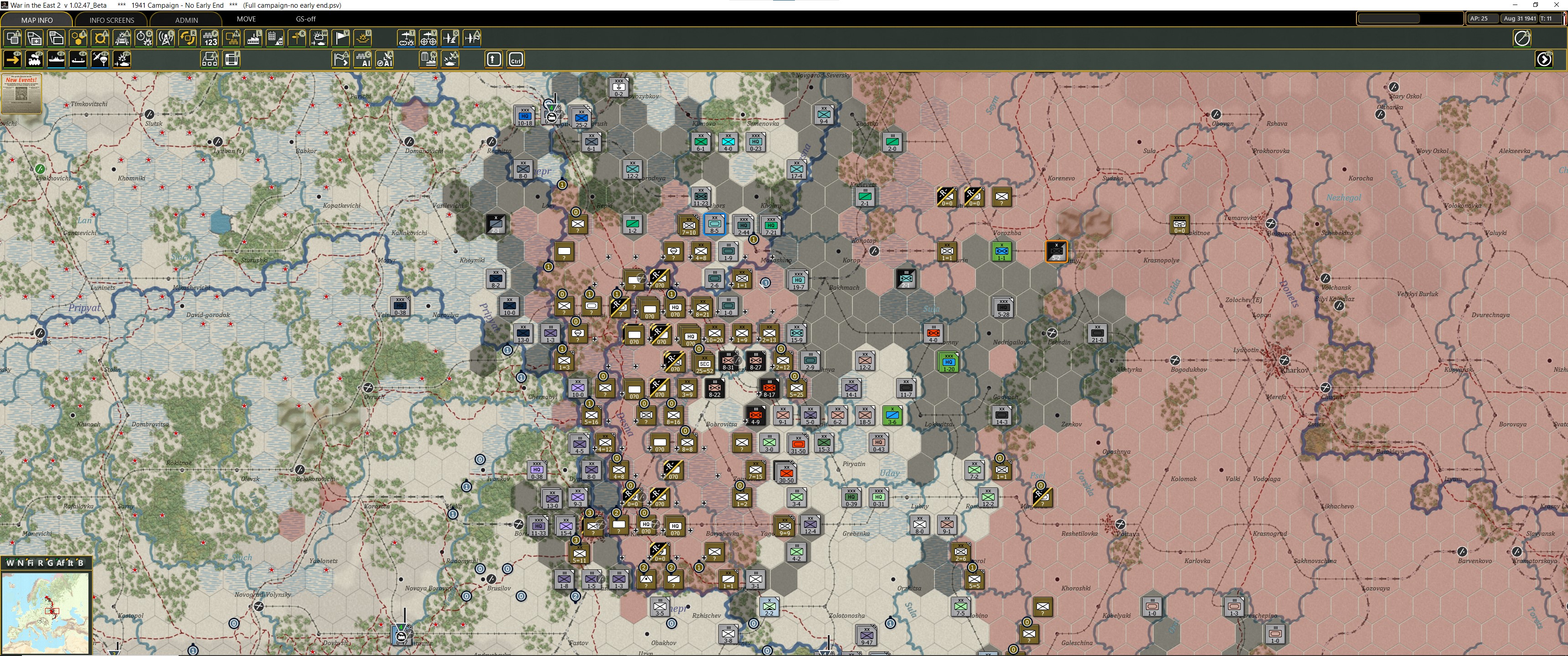Toggle the It filter on minimap bar
Screen dimensions: 1568x656
[70, 563]
